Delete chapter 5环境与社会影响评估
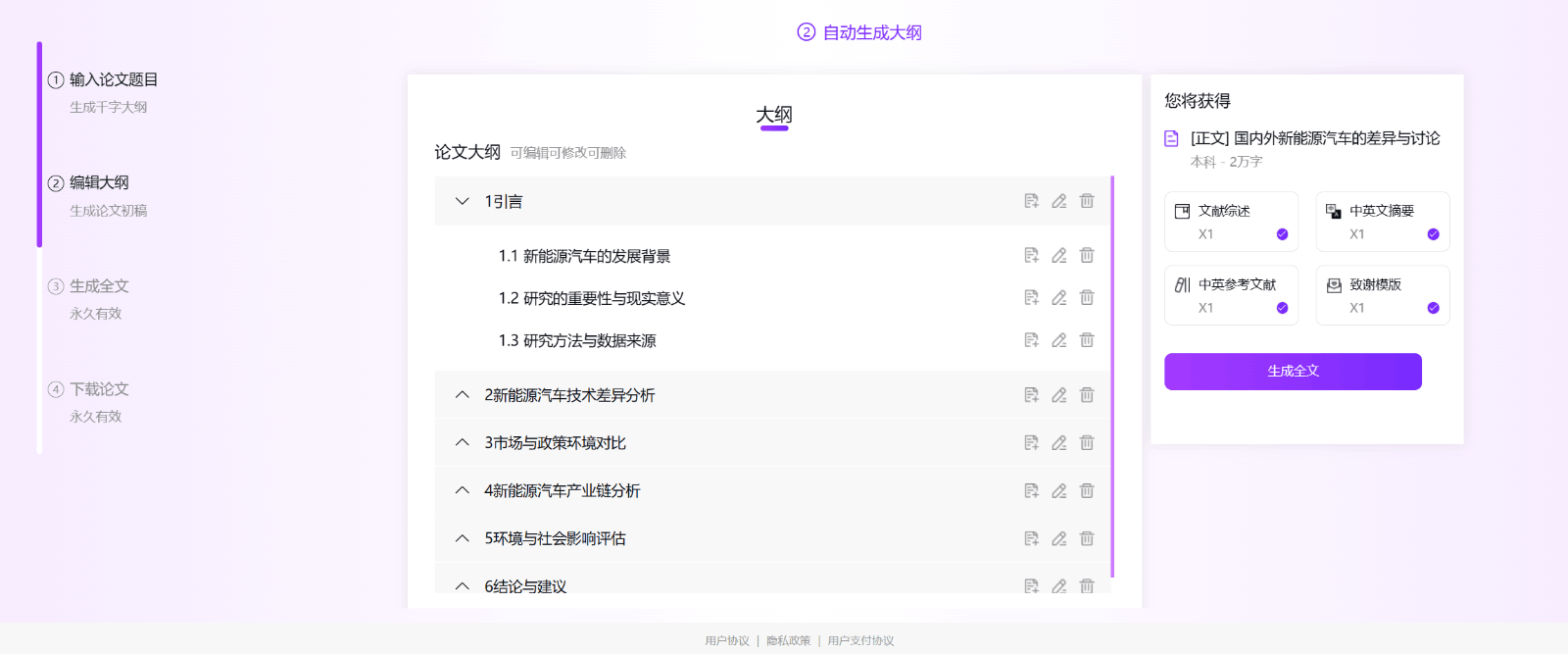Image resolution: width=1568 pixels, height=654 pixels. (1087, 538)
